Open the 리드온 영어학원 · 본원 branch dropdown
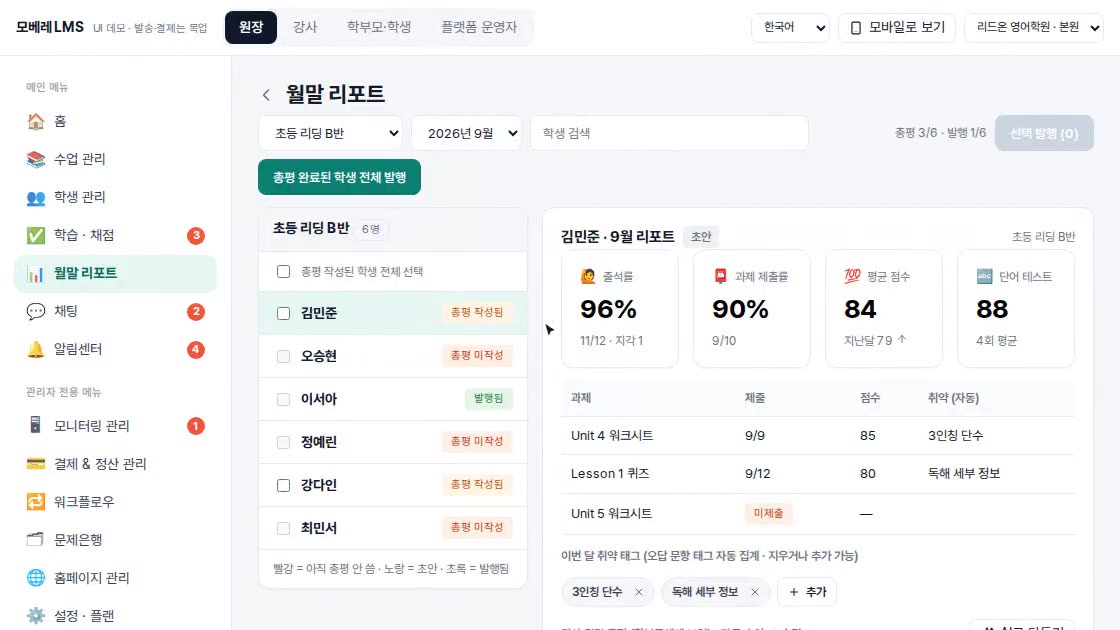The image size is (1120, 630). point(1034,28)
